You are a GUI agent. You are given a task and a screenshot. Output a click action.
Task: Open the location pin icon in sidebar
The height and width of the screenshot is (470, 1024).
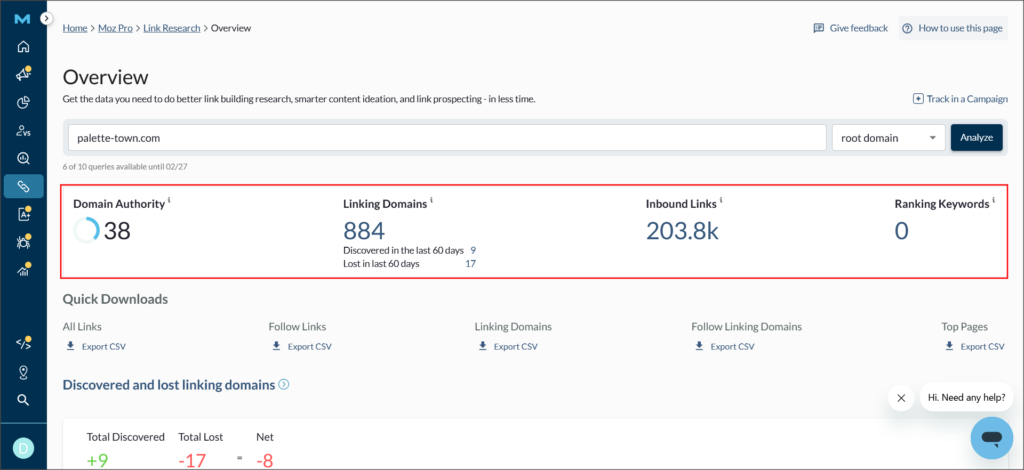click(23, 372)
